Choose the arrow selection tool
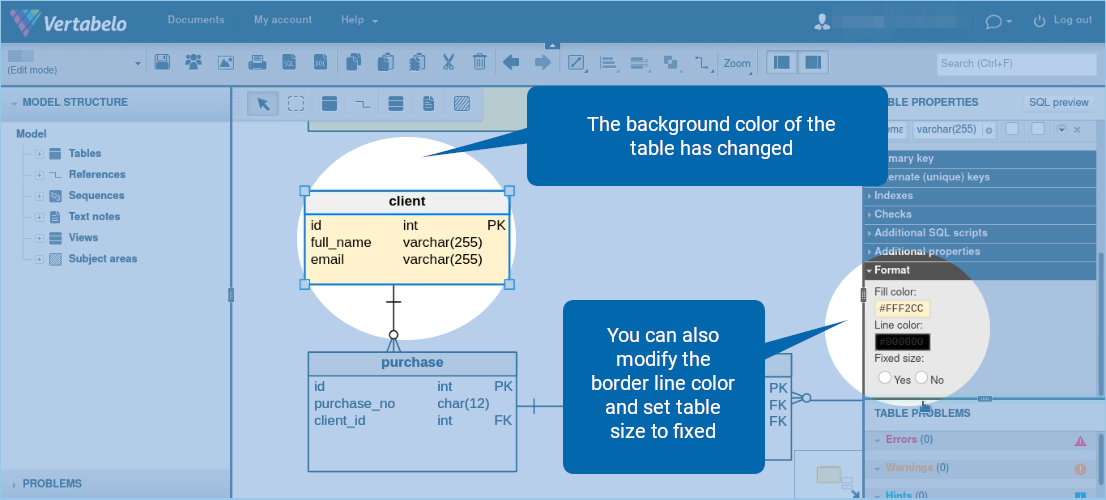The image size is (1106, 500). tap(263, 104)
